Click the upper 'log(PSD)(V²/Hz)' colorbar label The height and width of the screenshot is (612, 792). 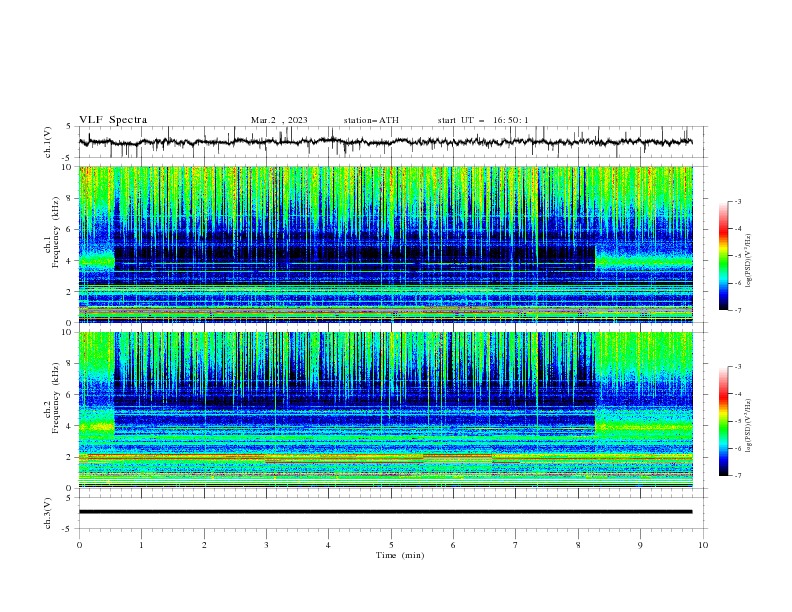[x=748, y=260]
